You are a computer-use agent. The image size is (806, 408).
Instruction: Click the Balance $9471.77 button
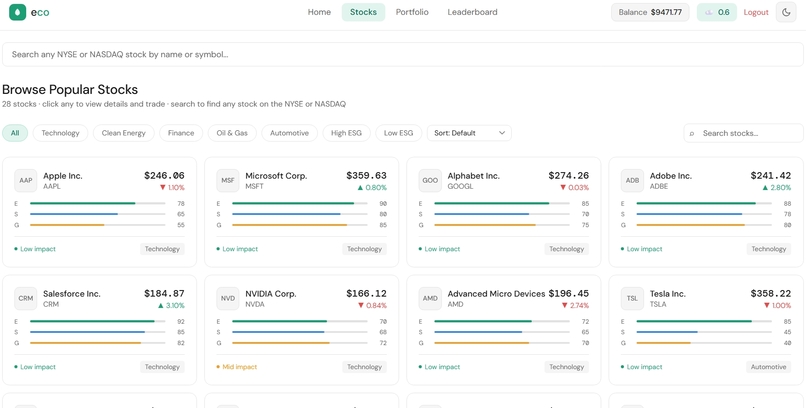point(650,12)
